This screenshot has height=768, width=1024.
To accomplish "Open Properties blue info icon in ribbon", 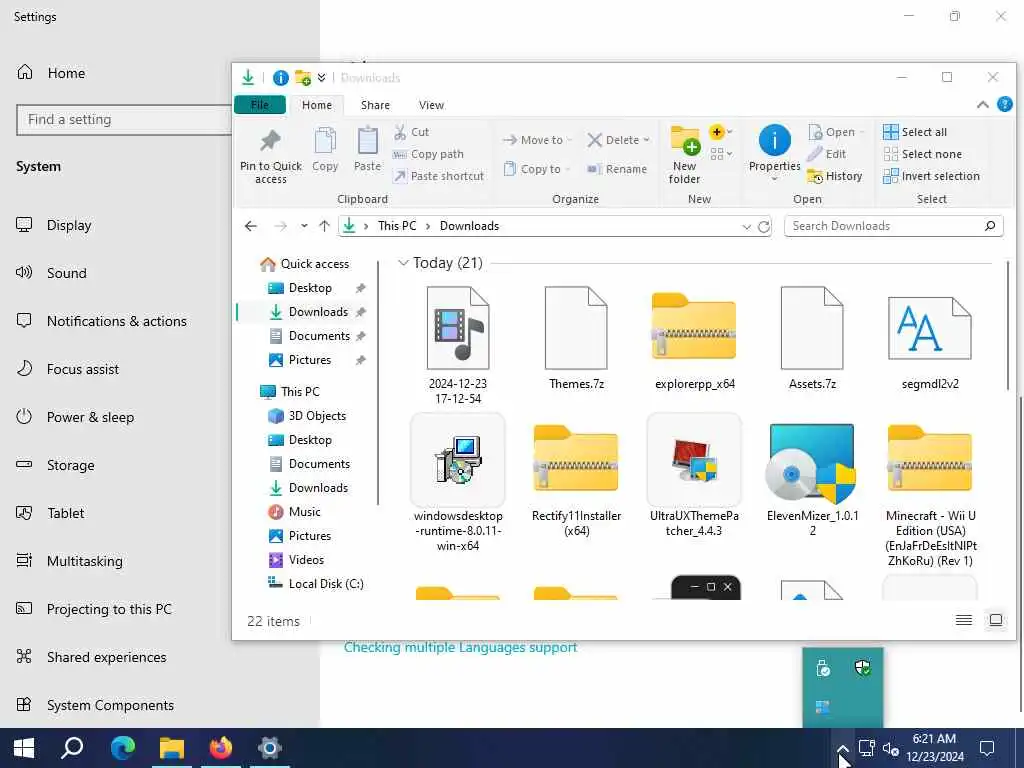I will [775, 140].
